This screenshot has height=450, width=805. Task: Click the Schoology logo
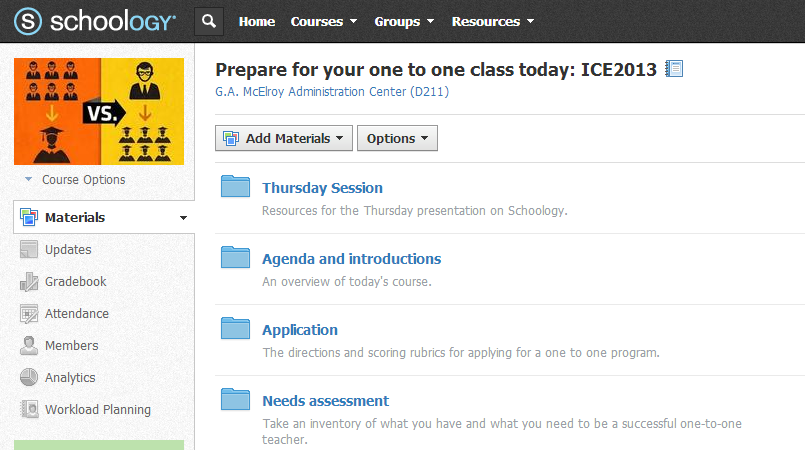[x=95, y=21]
